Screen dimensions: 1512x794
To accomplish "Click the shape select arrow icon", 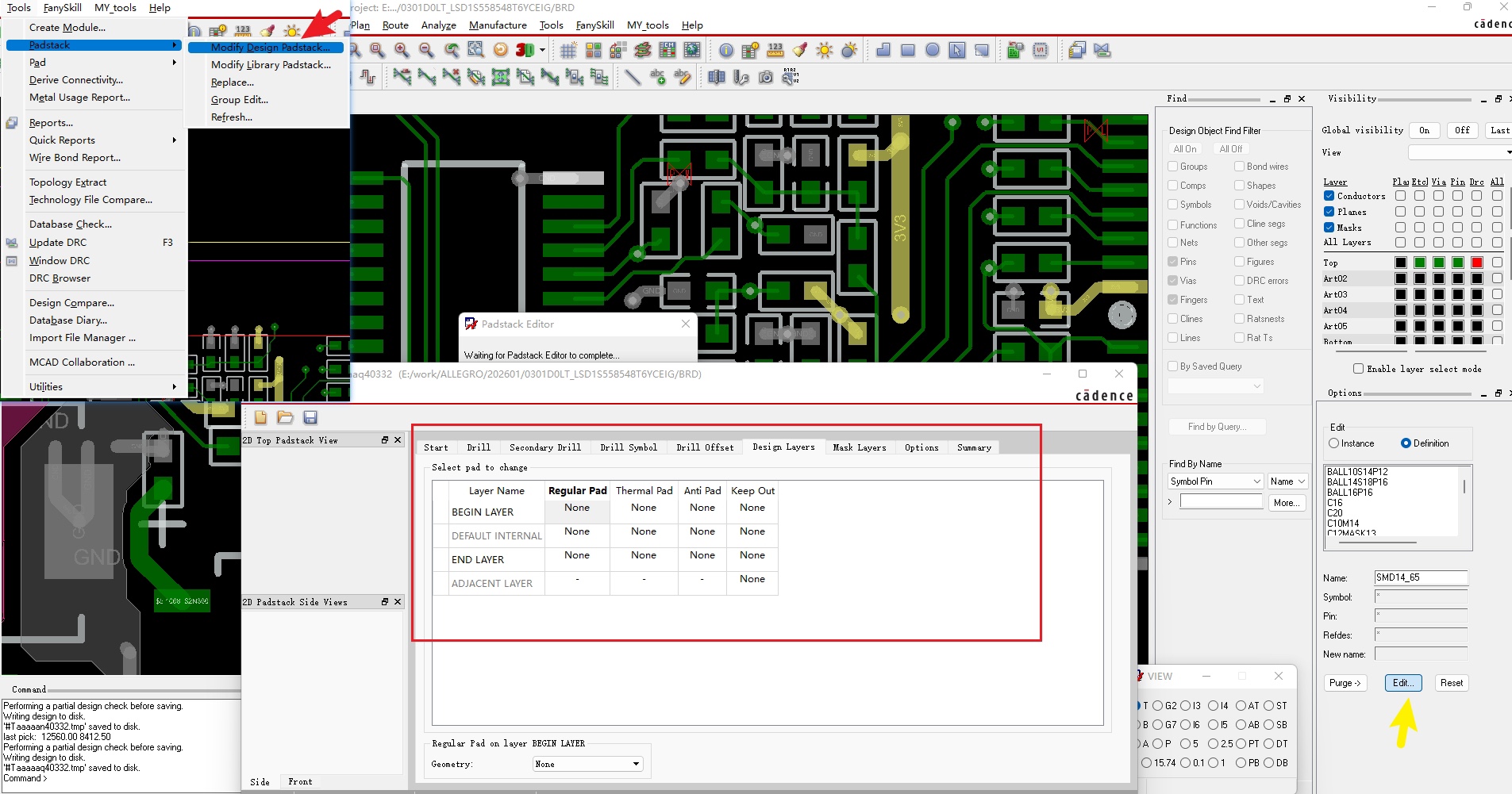I will point(957,51).
